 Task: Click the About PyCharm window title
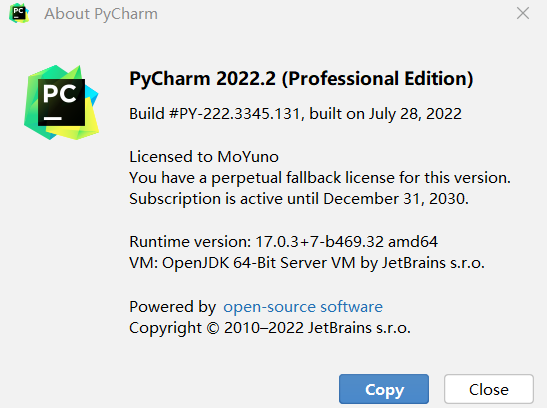click(101, 14)
